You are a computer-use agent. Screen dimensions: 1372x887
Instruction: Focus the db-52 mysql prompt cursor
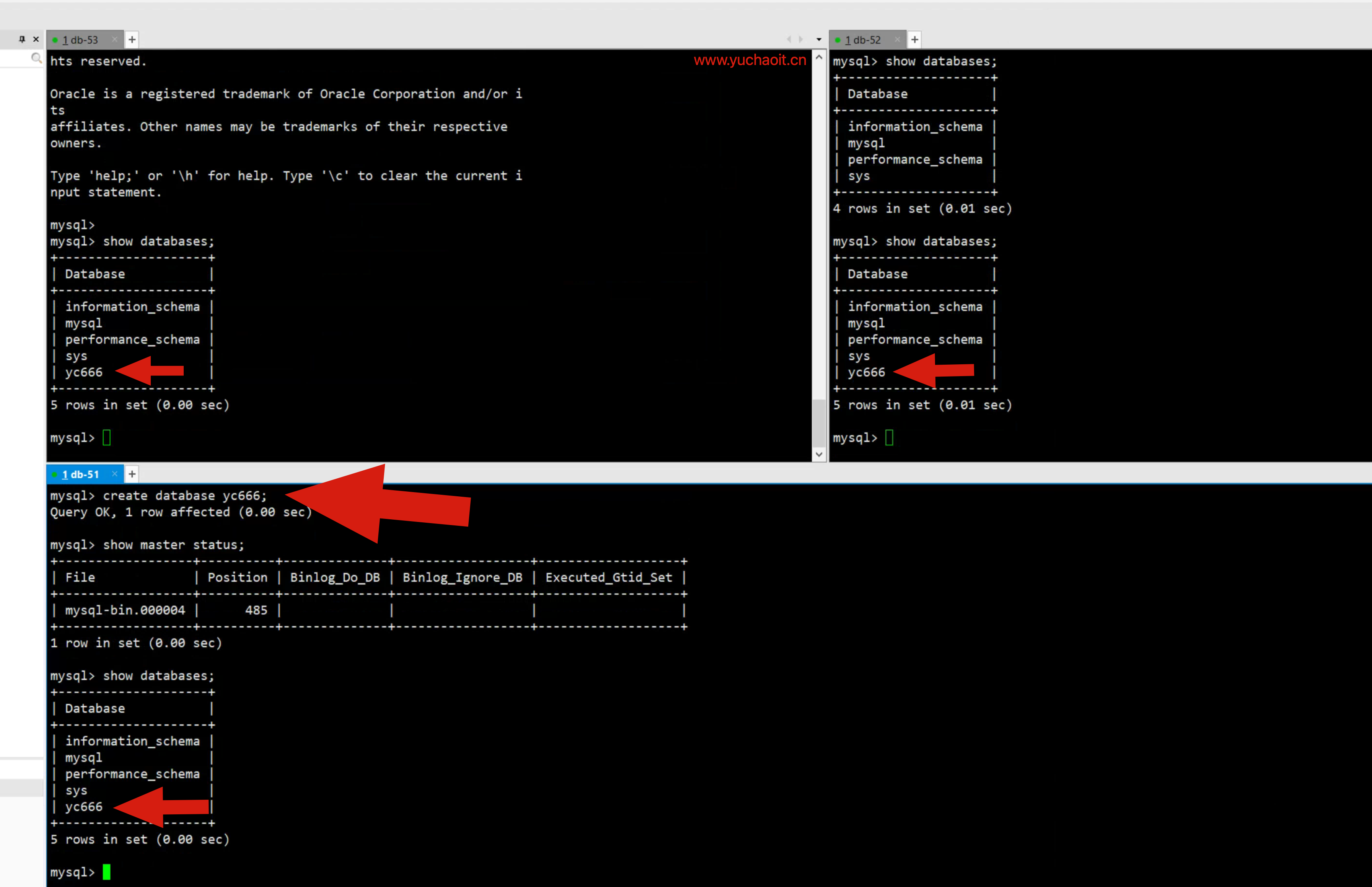(x=889, y=438)
